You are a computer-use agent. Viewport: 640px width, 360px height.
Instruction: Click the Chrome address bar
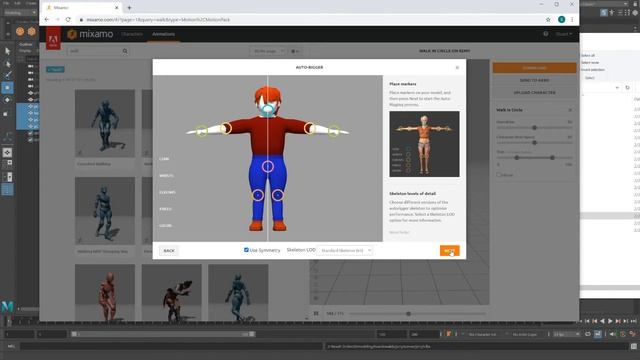(310, 20)
